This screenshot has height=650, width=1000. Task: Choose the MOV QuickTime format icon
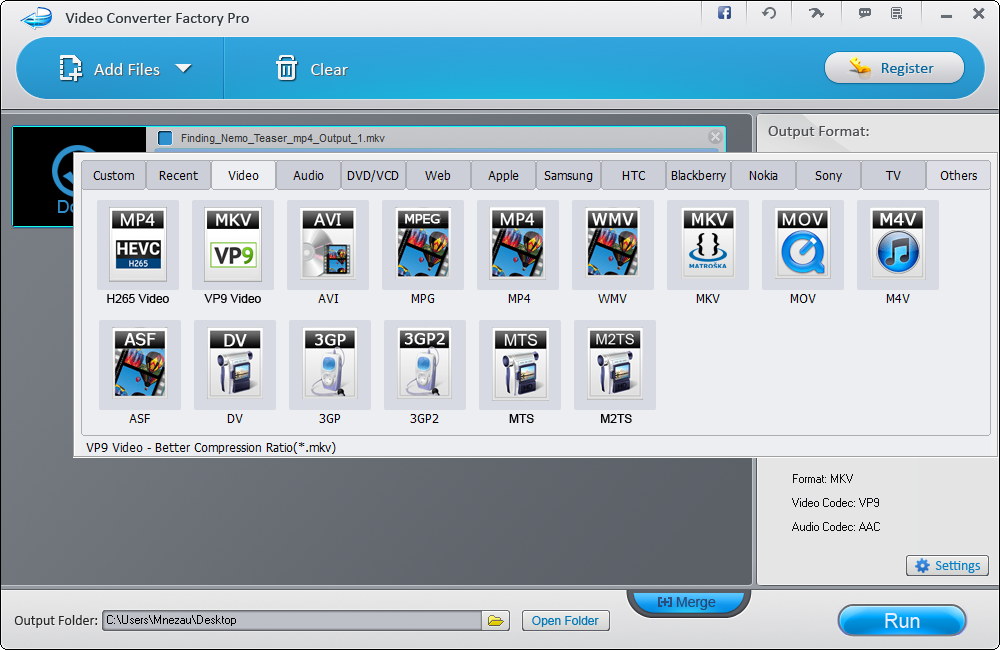(803, 243)
